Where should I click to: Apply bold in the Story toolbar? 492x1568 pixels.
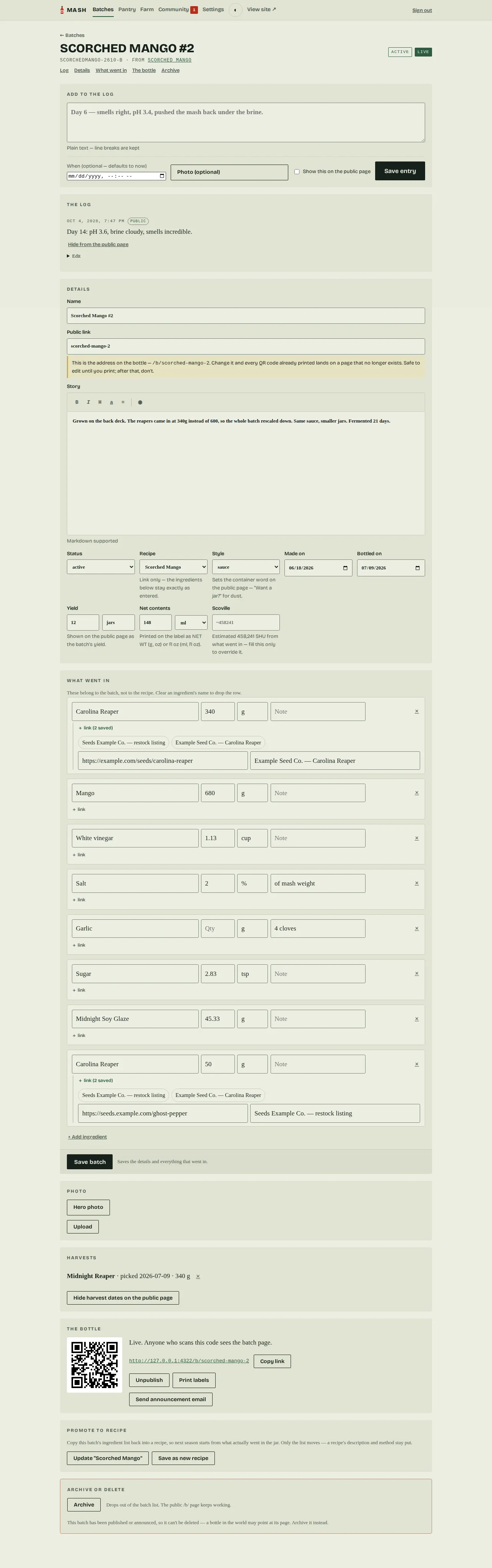pyautogui.click(x=76, y=402)
